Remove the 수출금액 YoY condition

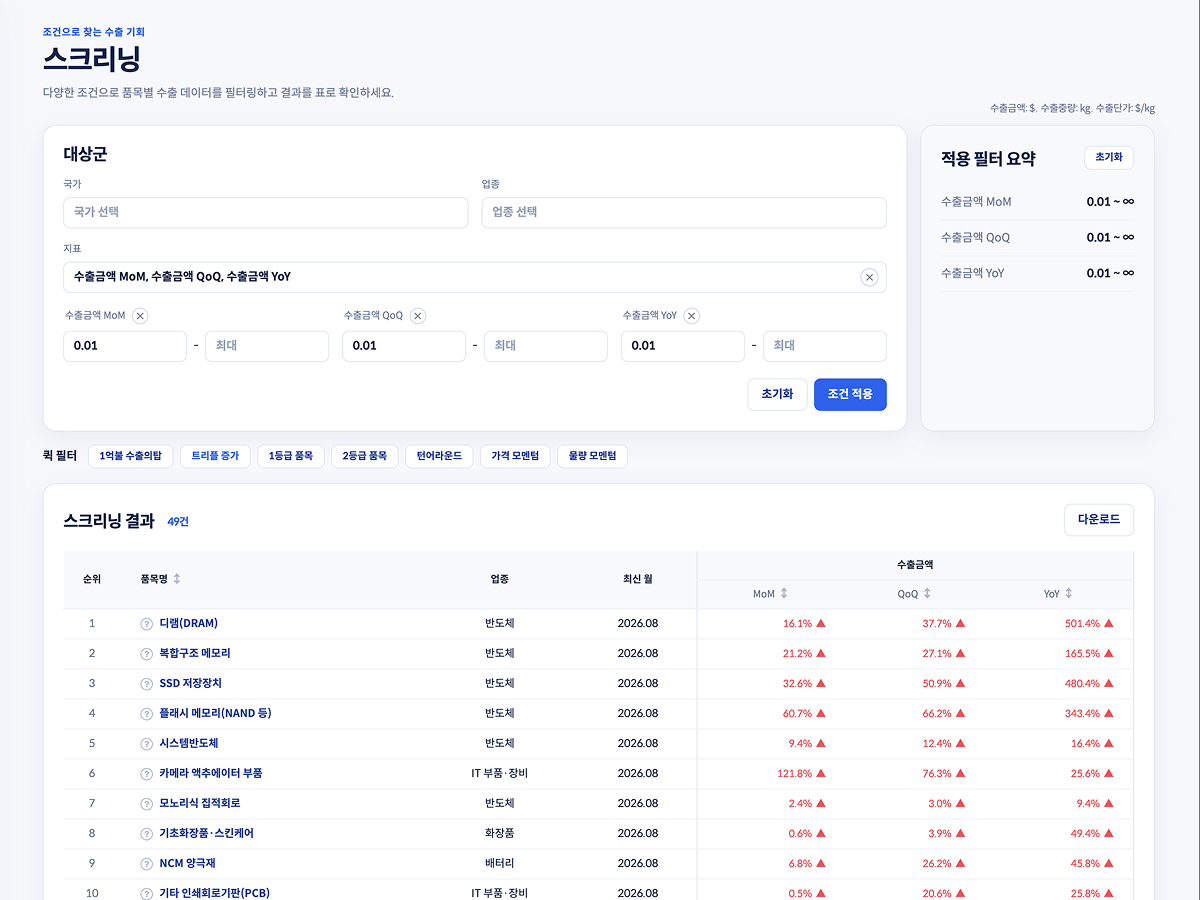pos(692,316)
